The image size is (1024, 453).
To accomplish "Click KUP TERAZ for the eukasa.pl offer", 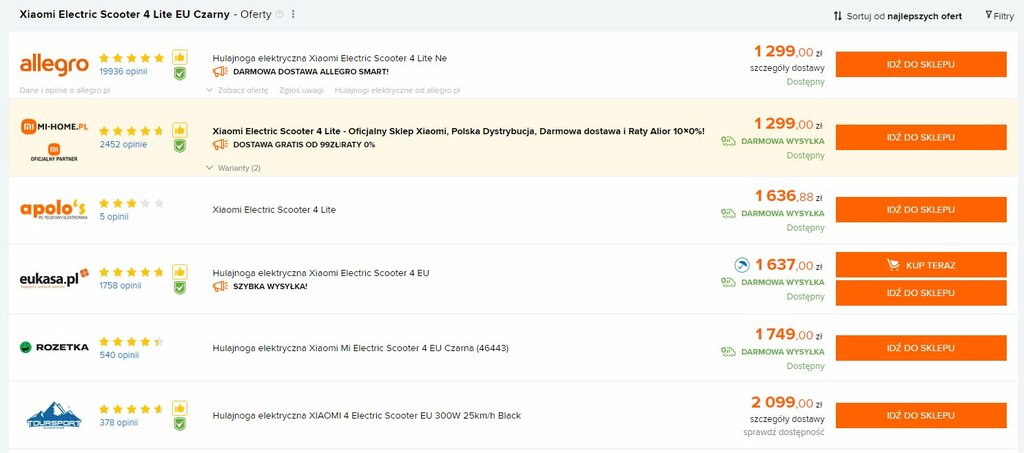I will click(921, 265).
